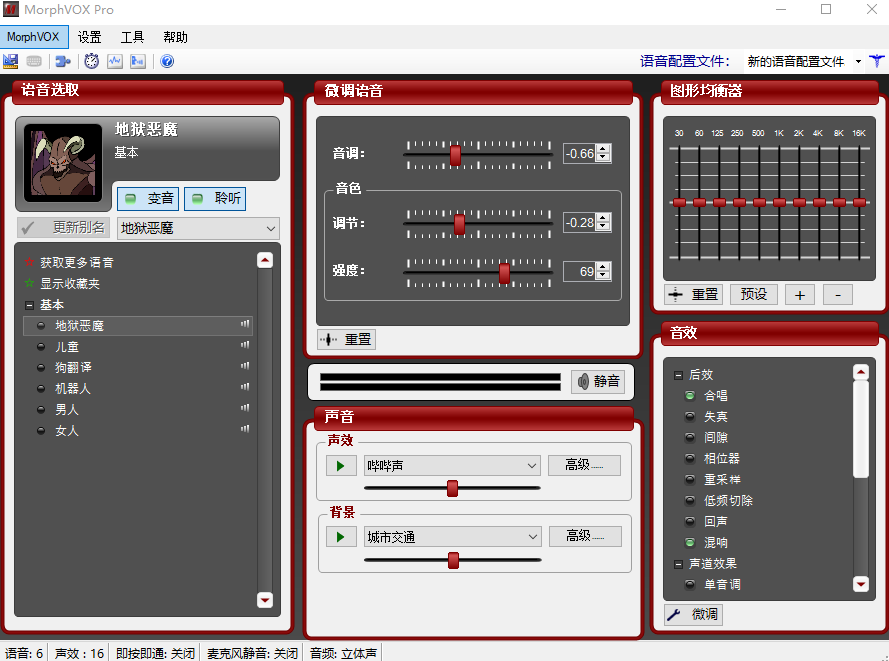Play the 城市交通 background sound

(x=341, y=537)
